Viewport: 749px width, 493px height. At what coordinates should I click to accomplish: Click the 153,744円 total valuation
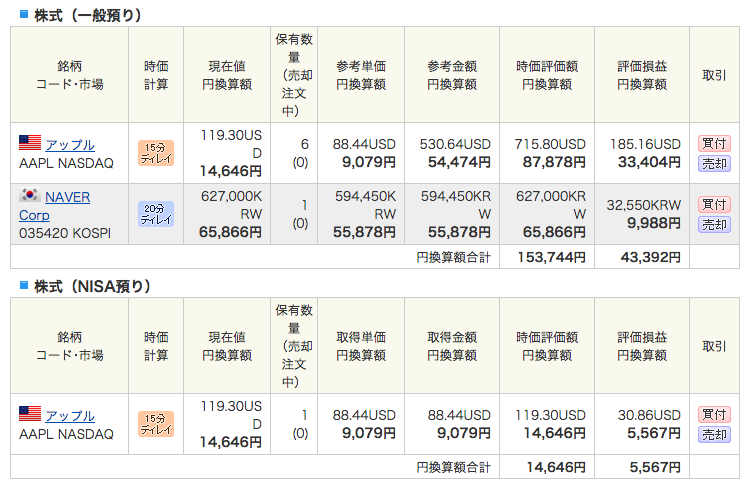[552, 257]
